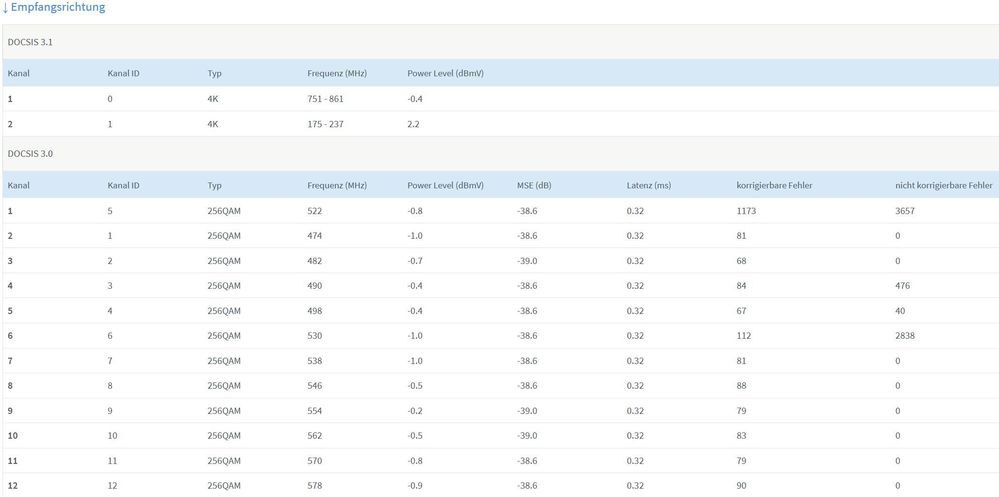Select the frequency value 474

coord(315,236)
